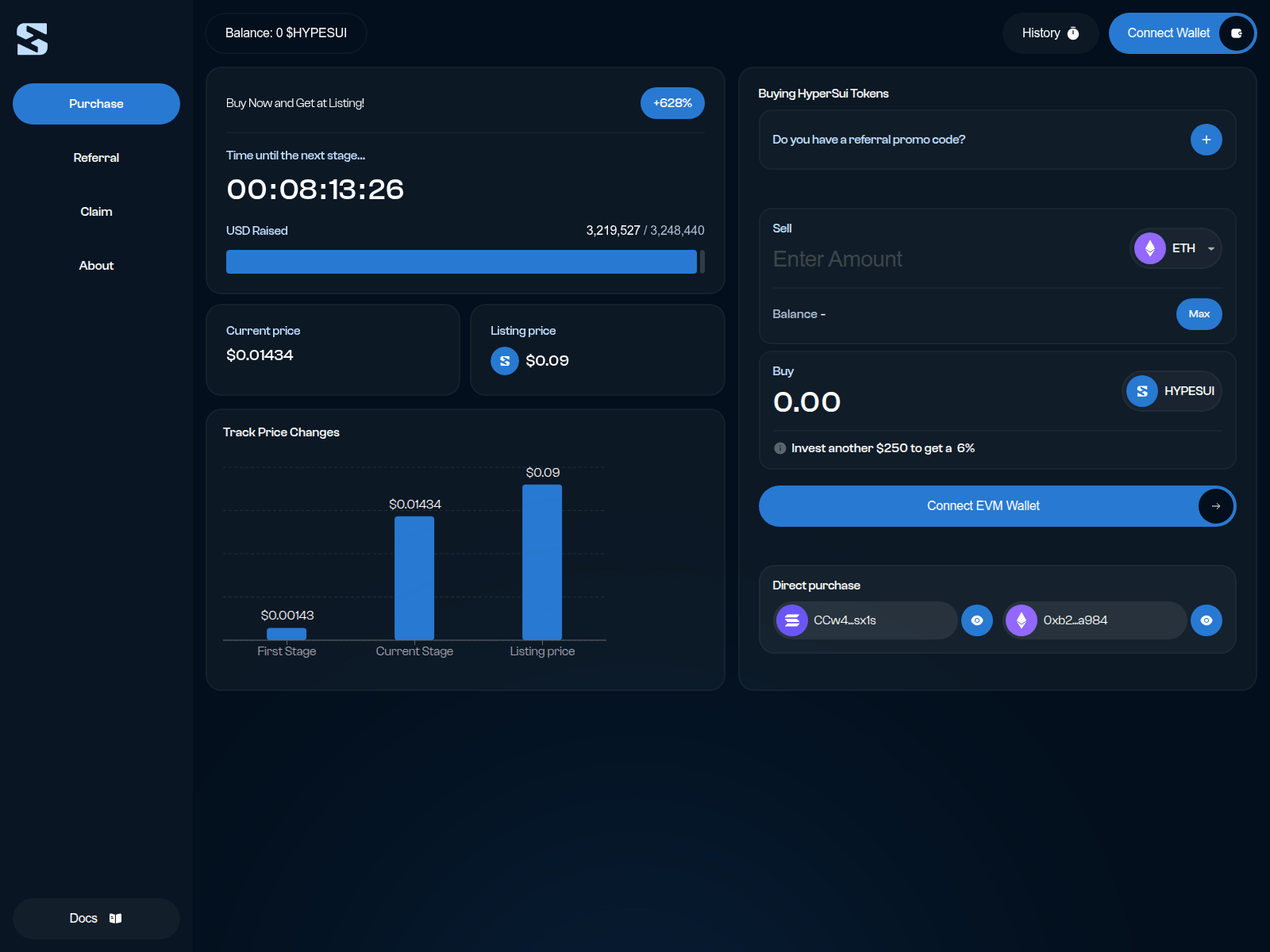Click the info icon next to Invest another

(x=780, y=448)
